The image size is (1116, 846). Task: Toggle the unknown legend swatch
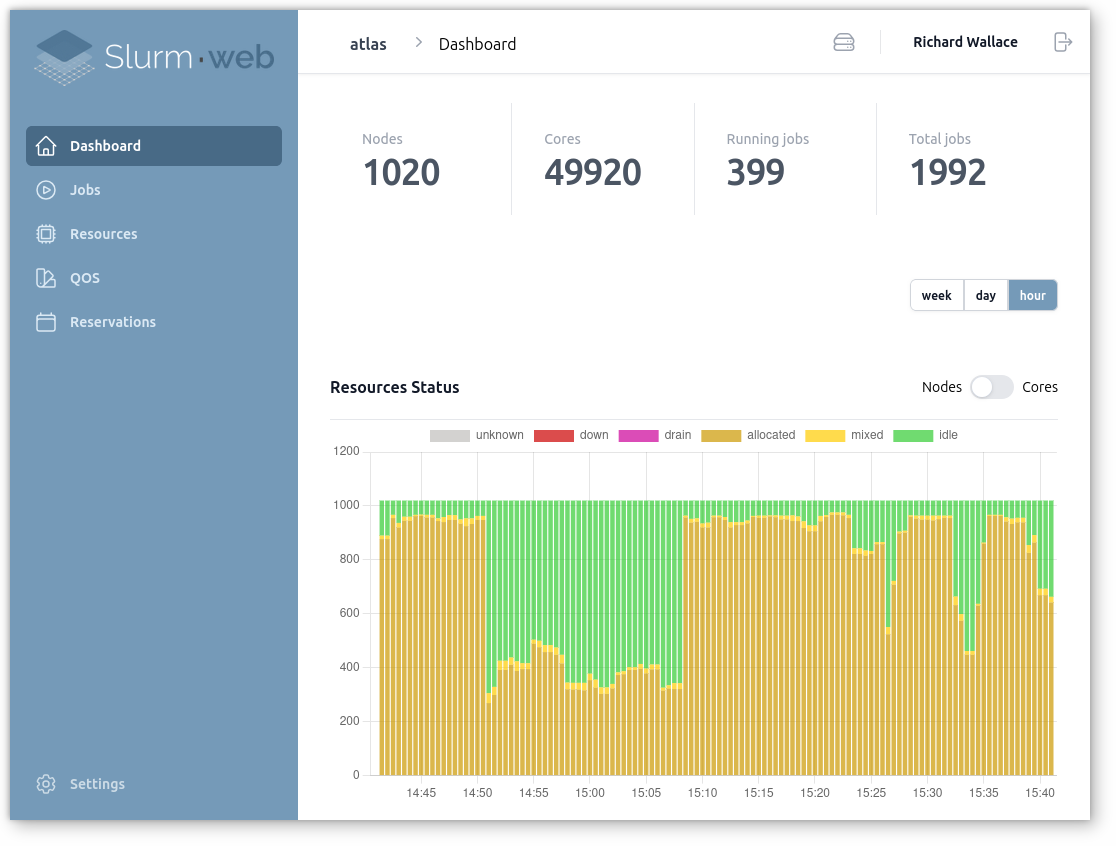(x=450, y=435)
